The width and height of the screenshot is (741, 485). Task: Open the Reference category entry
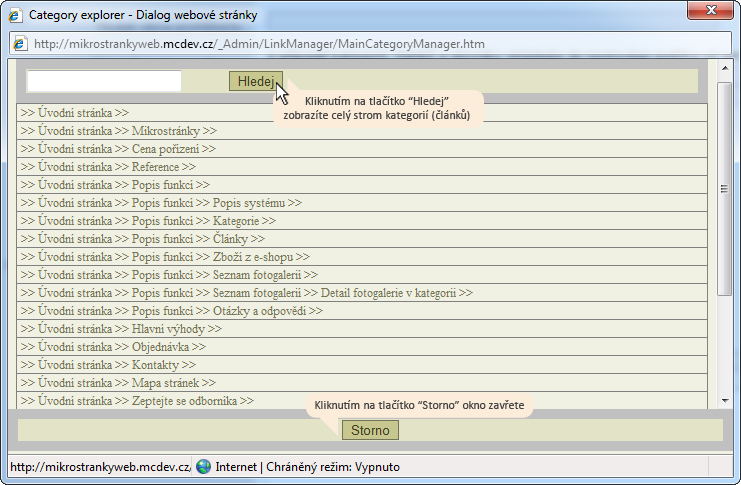[x=362, y=167]
